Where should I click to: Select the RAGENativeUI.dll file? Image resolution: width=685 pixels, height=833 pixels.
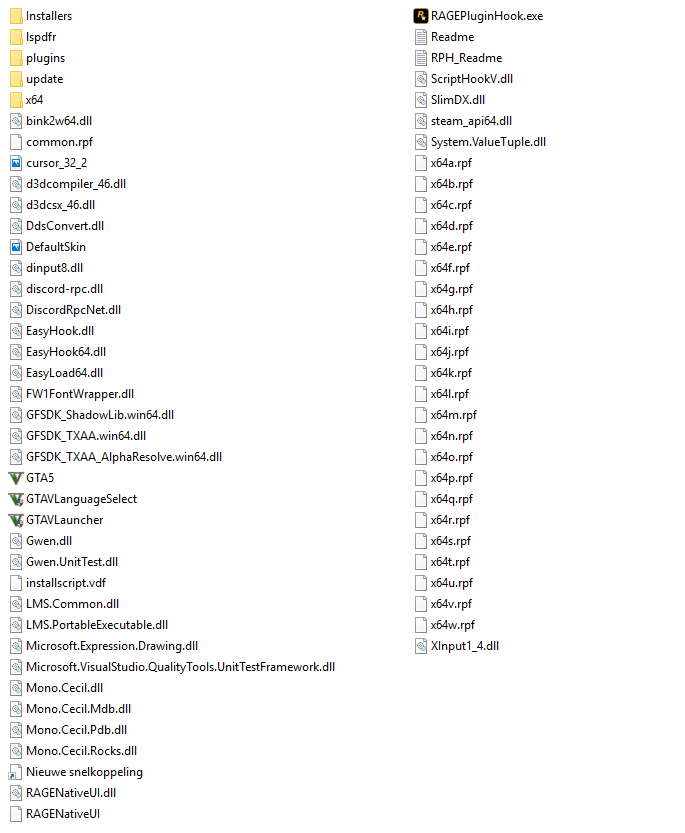(x=63, y=793)
